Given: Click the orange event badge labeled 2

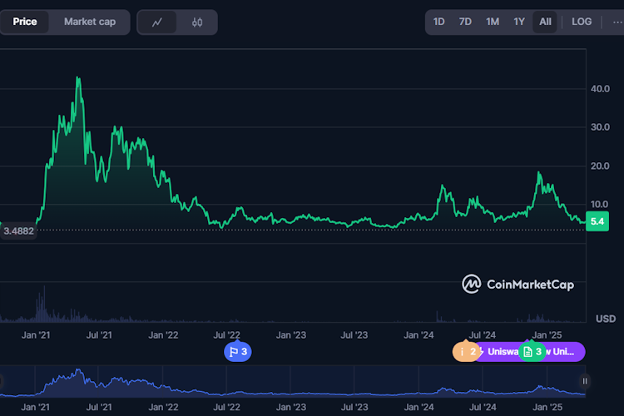Looking at the screenshot, I should (x=466, y=351).
